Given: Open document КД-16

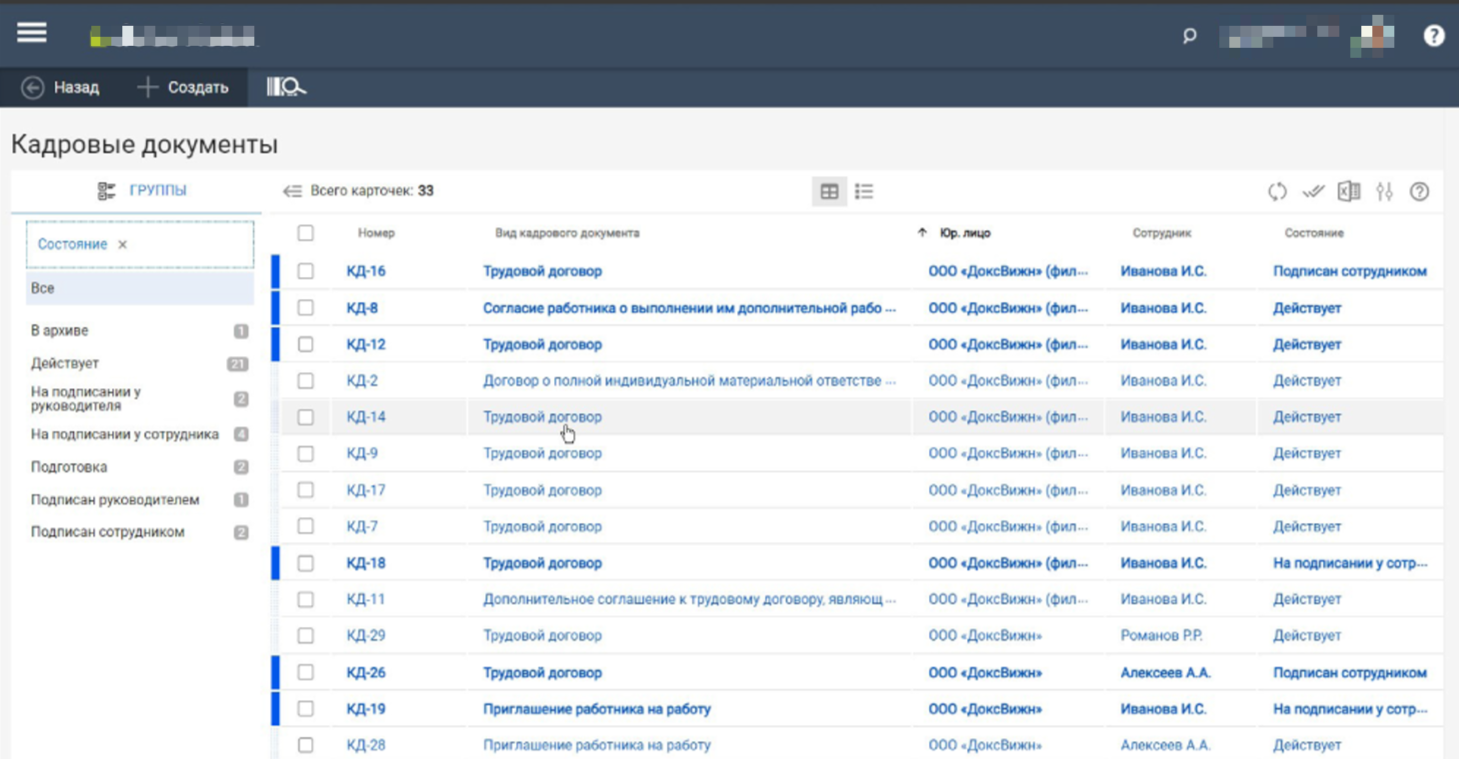Looking at the screenshot, I should coord(366,271).
